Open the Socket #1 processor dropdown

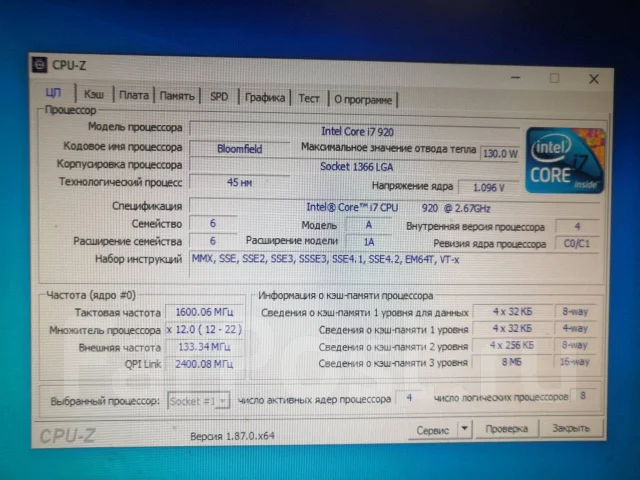[198, 401]
